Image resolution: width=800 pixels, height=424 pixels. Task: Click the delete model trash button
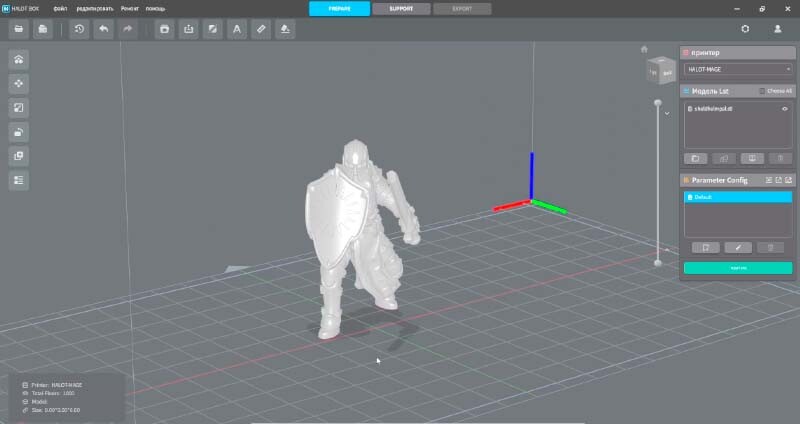click(x=781, y=159)
